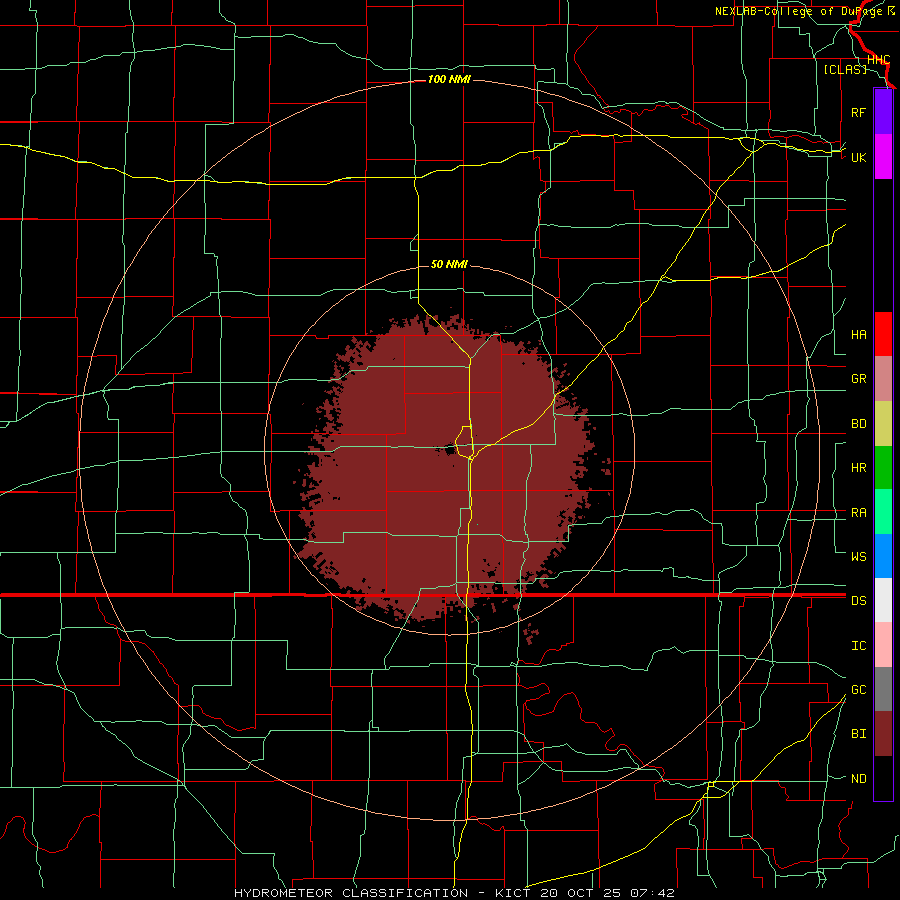This screenshot has width=900, height=900.
Task: Click the '100 NMI' range ring label
Action: 449,79
